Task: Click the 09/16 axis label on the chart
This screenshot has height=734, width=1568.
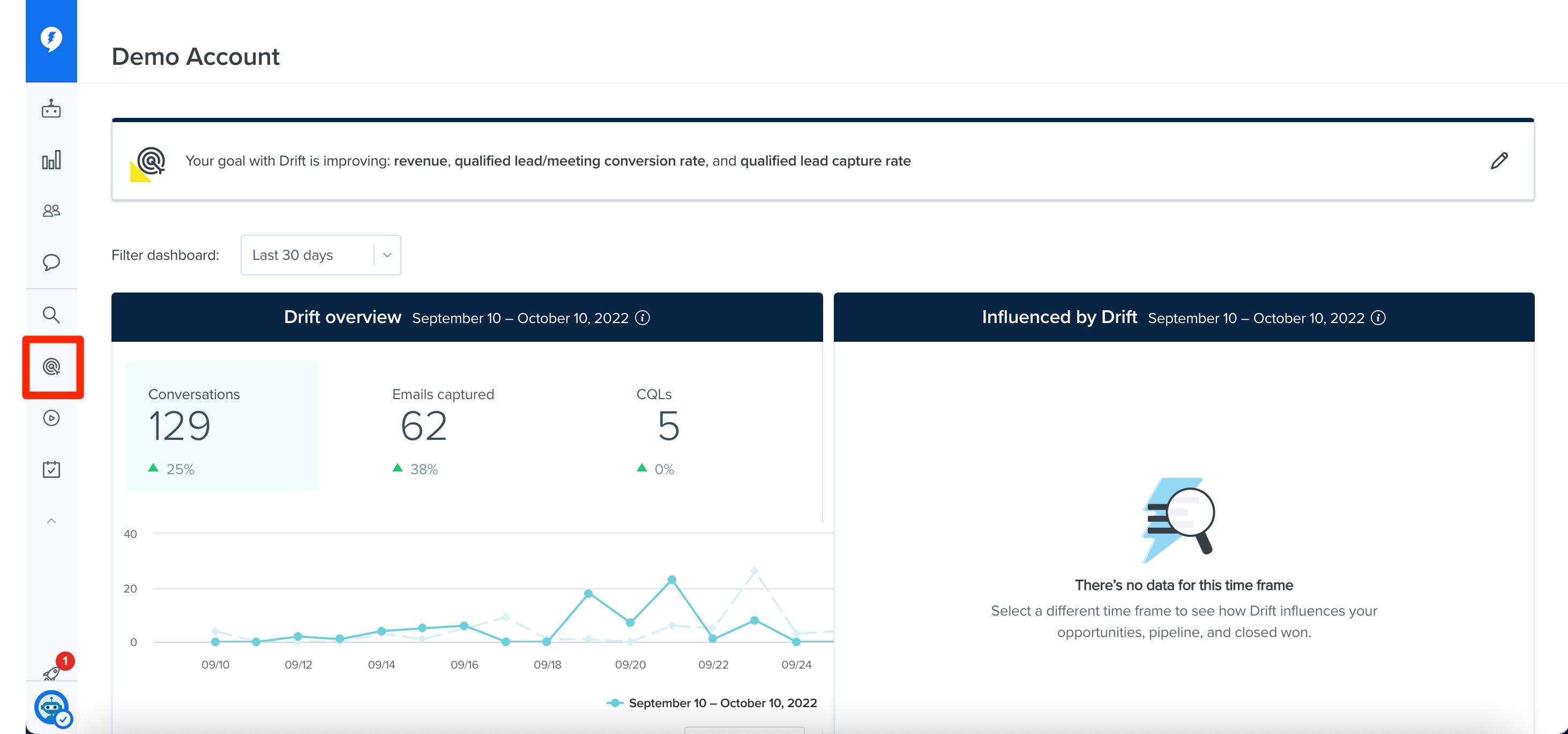Action: [465, 664]
